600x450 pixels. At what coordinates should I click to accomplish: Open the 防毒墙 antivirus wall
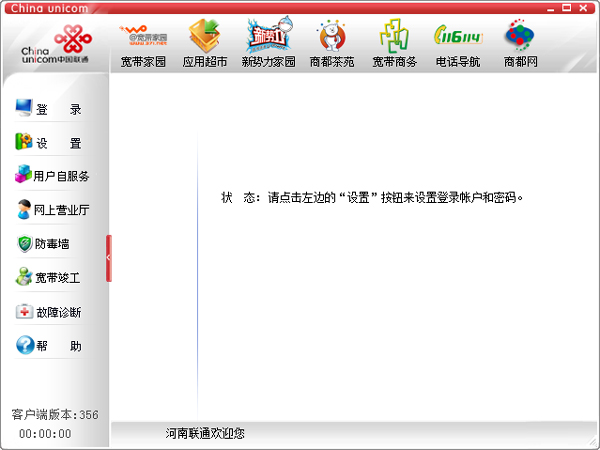coord(55,243)
